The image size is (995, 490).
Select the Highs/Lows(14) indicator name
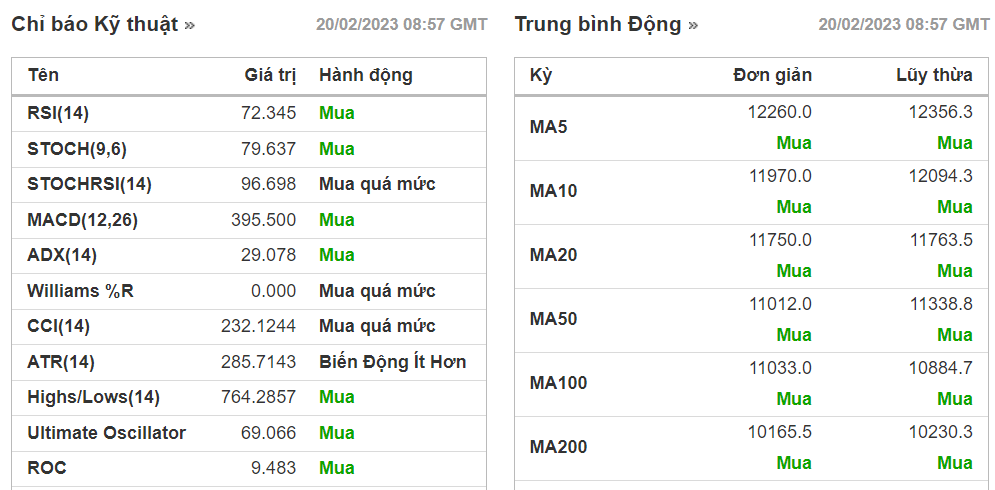point(93,397)
